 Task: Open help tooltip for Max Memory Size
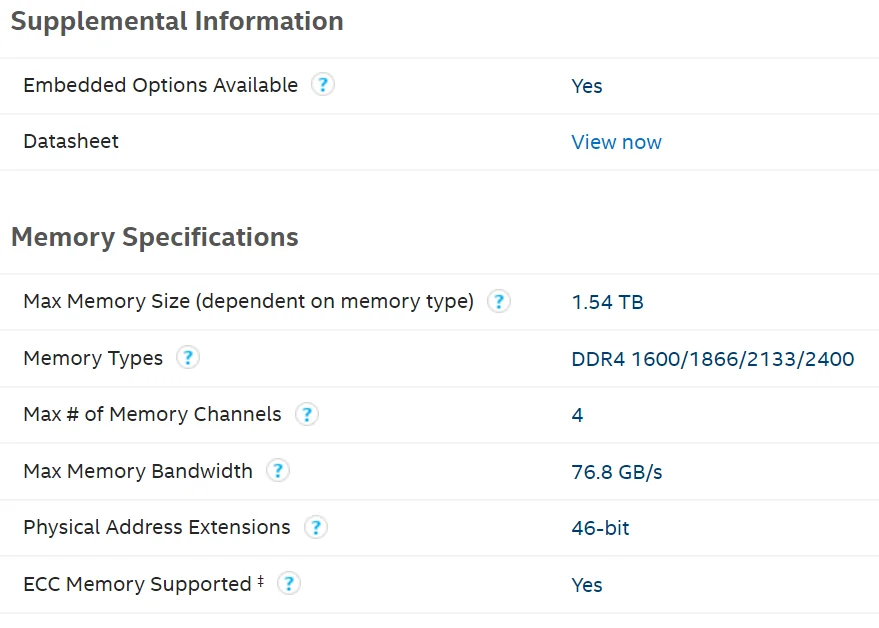click(x=498, y=301)
